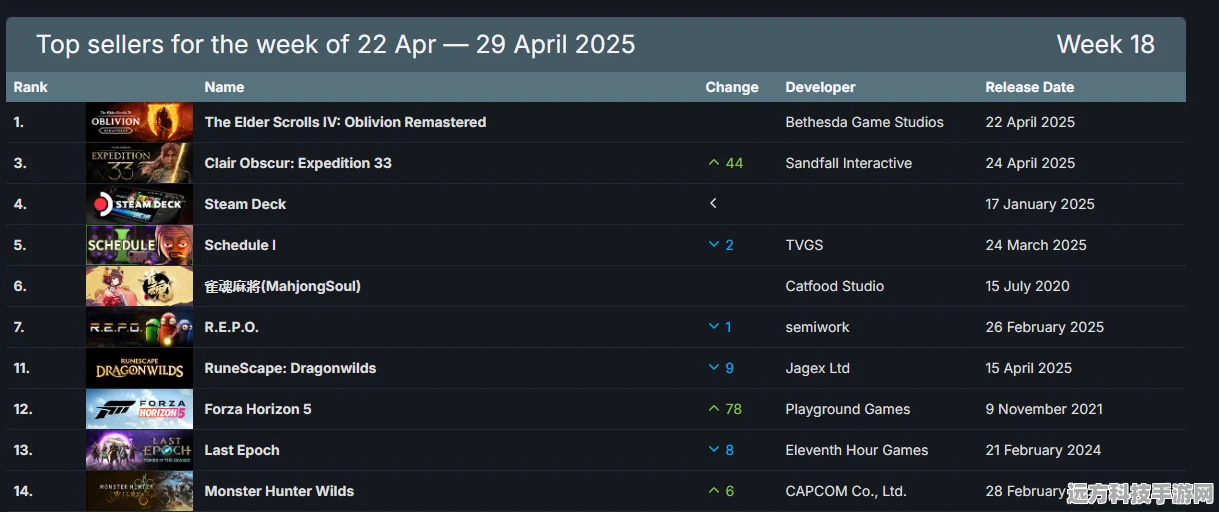The height and width of the screenshot is (512, 1219).
Task: Click the down arrow beside Last Epoch change 8
Action: (x=713, y=450)
